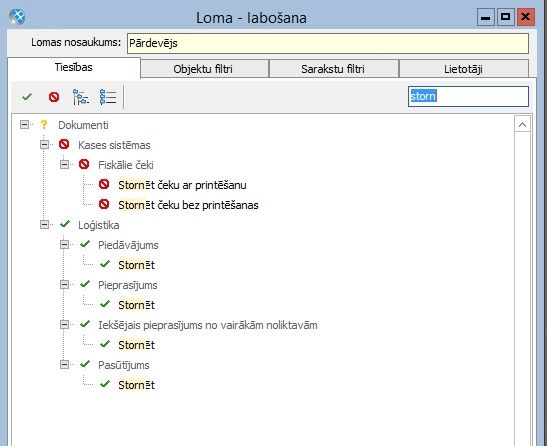Toggle check of Iekšējais pieprasījums no vairākām noliktavām
The height and width of the screenshot is (446, 547).
coord(85,324)
